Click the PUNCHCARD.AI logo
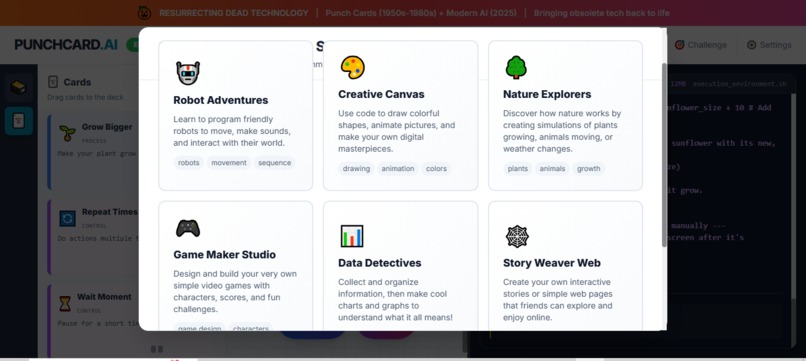Screen dimensions: 806x361 pyautogui.click(x=66, y=45)
